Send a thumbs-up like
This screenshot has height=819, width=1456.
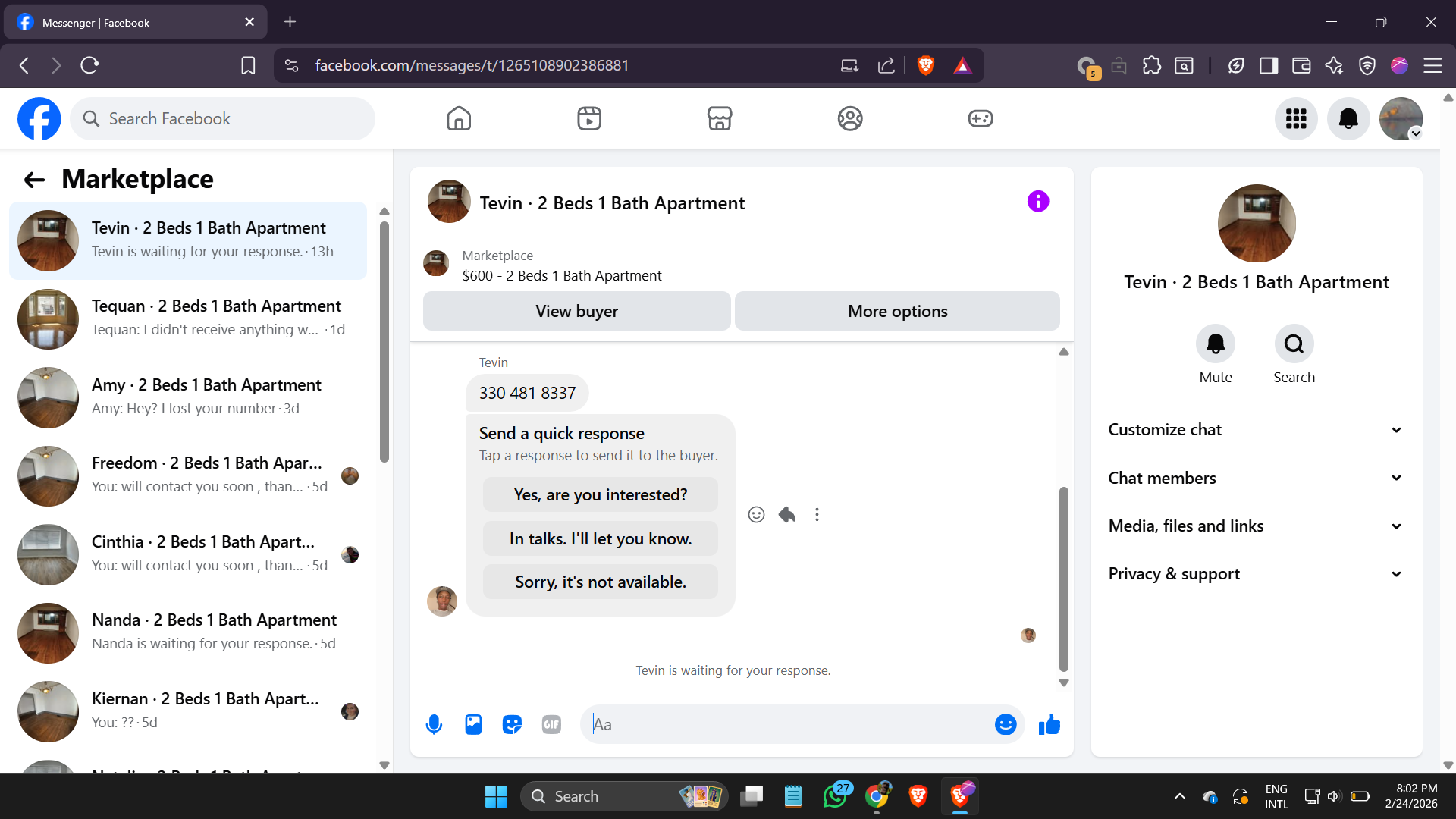point(1050,724)
